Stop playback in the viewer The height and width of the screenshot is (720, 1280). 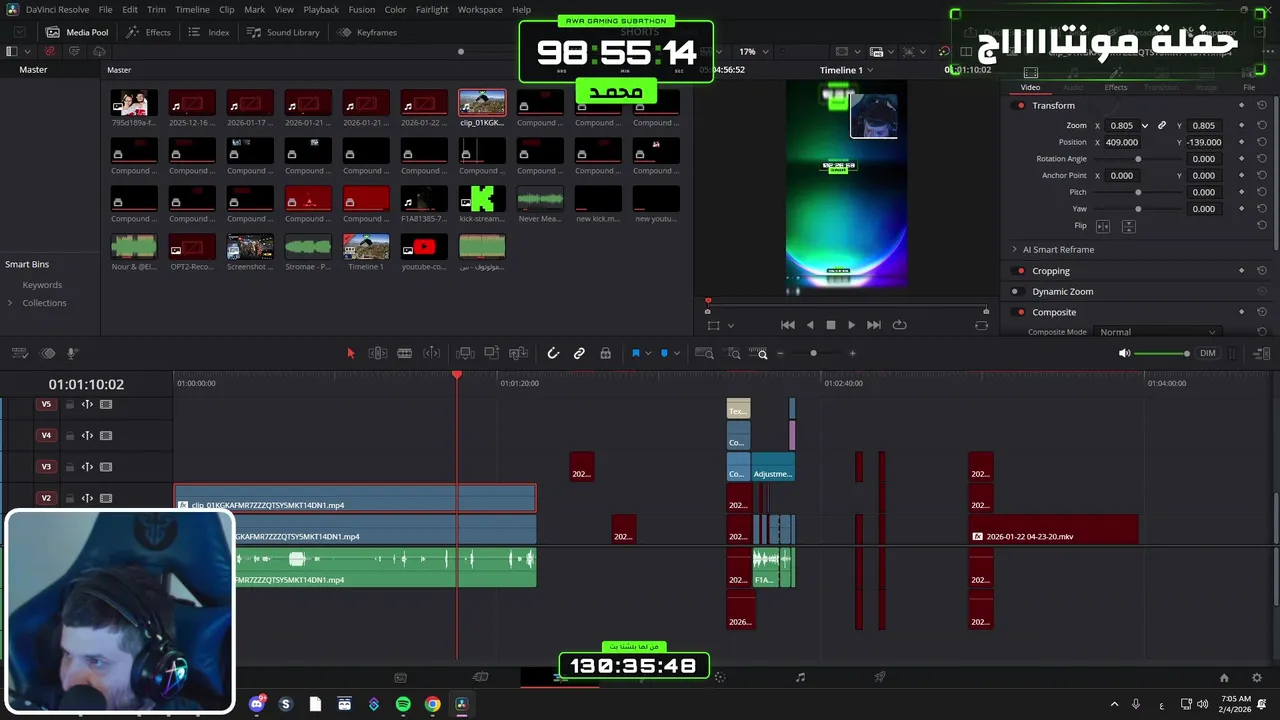tap(830, 325)
